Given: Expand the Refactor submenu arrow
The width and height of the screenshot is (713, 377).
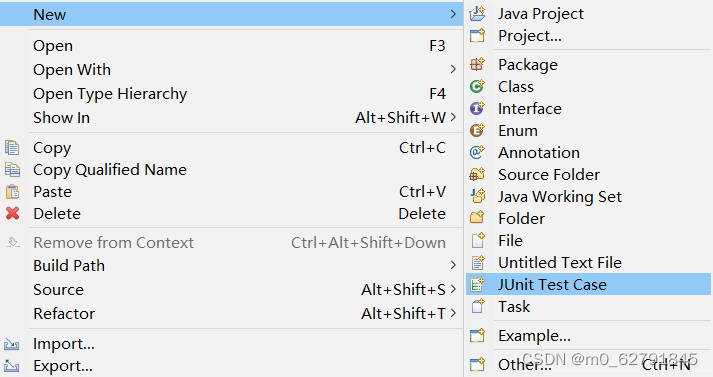Looking at the screenshot, I should click(x=453, y=313).
